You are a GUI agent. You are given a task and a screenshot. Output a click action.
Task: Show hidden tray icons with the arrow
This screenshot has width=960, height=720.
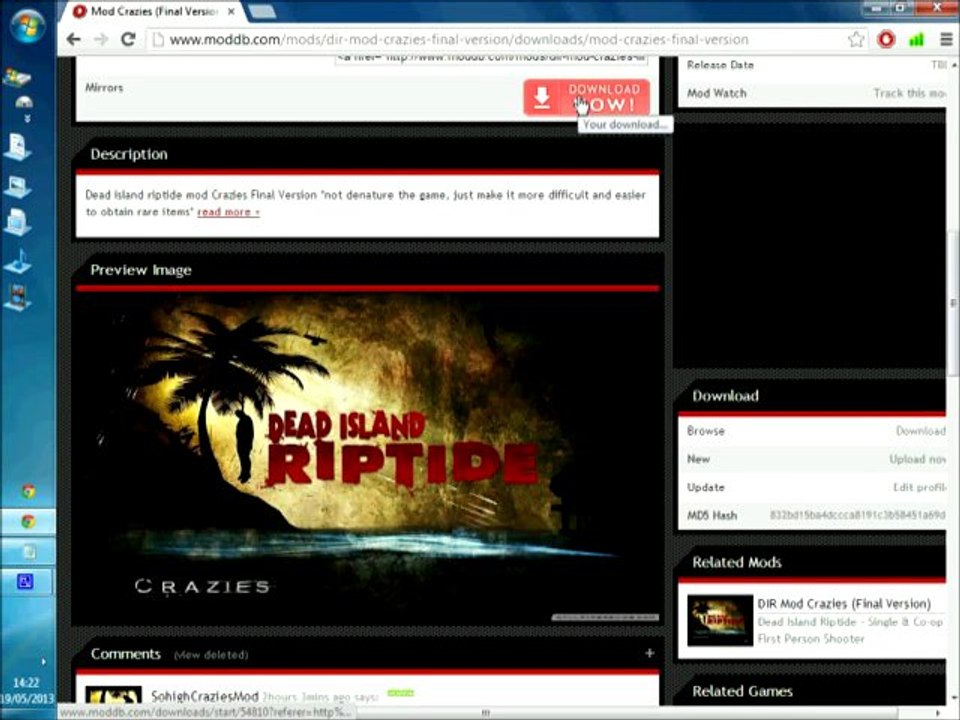tap(42, 662)
